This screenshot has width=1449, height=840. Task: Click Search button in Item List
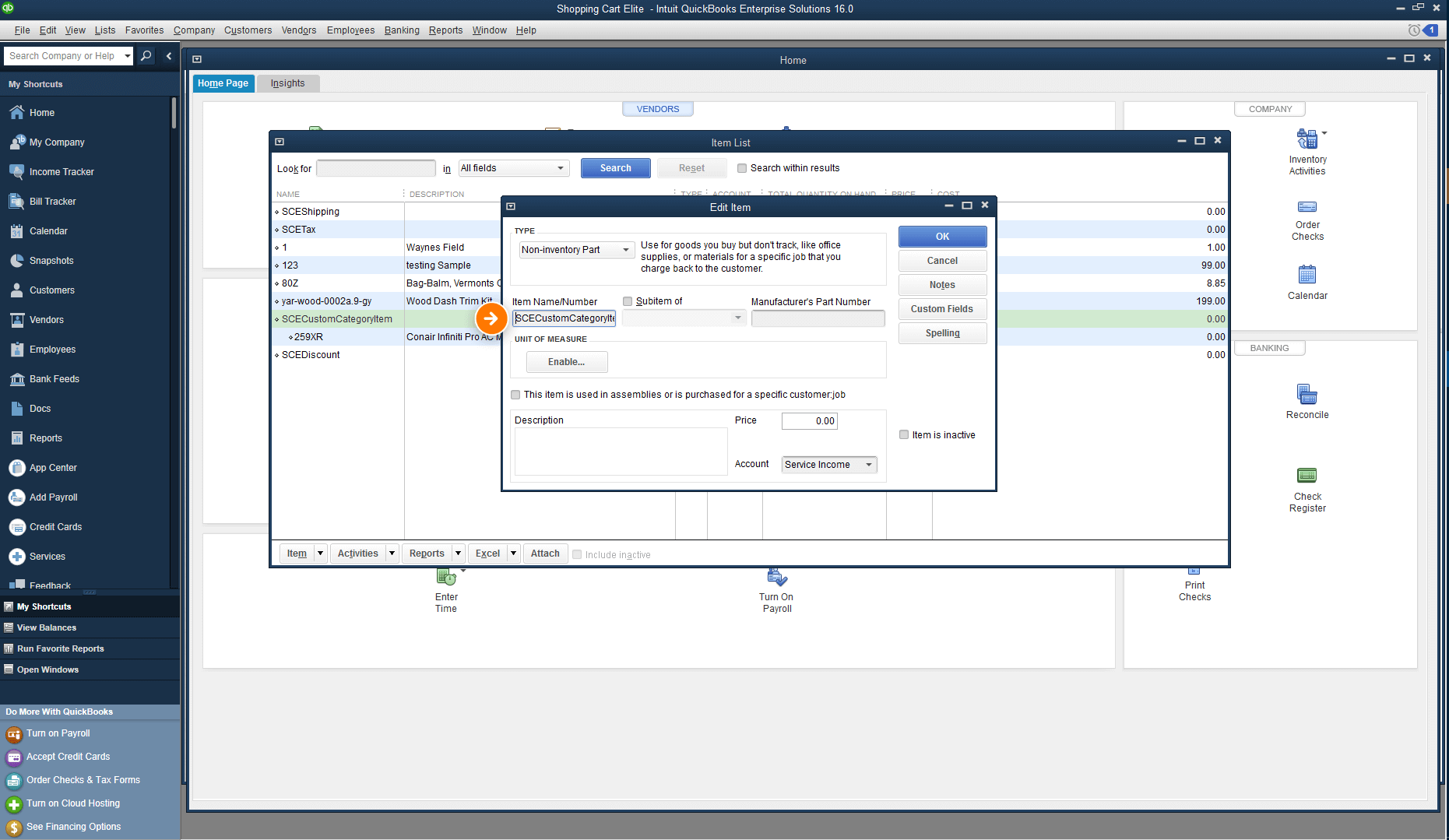(615, 168)
